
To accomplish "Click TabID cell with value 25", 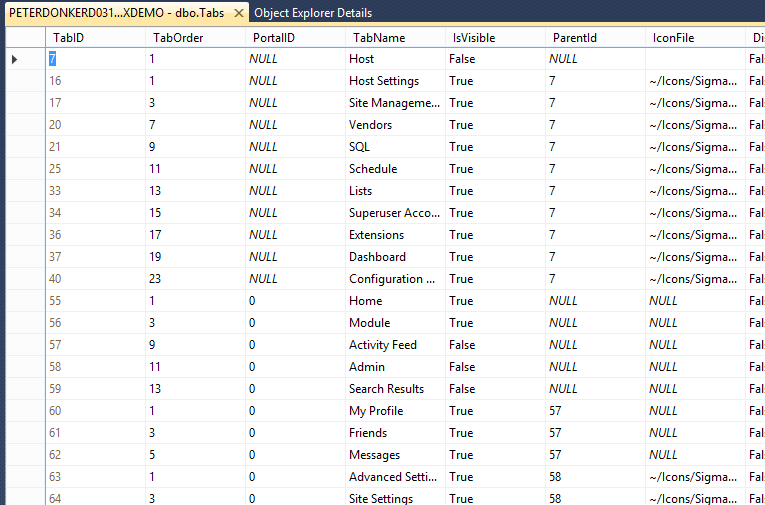I will click(96, 169).
